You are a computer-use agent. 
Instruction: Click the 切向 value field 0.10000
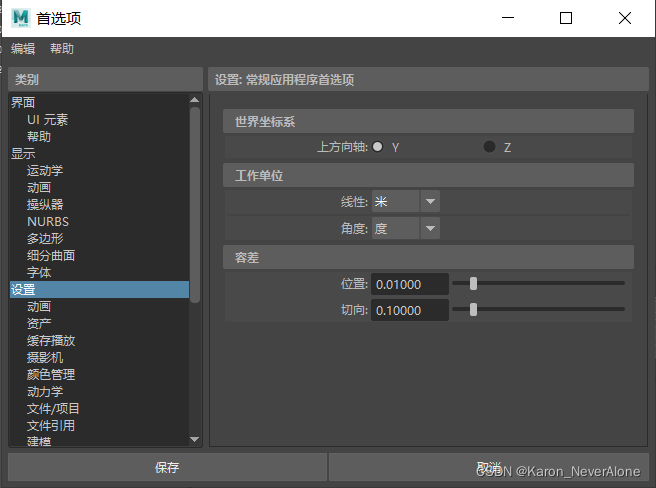click(x=410, y=310)
